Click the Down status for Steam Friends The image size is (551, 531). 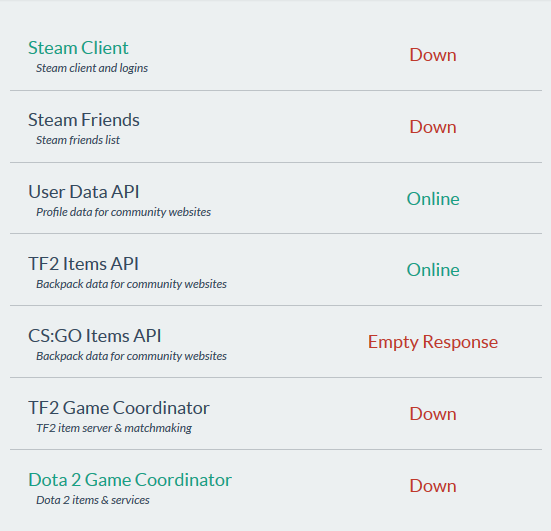[433, 127]
